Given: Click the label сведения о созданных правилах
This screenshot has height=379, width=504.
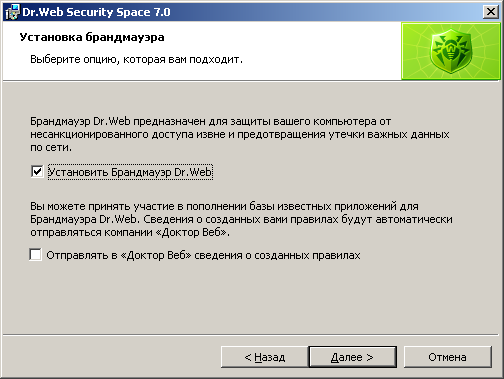Looking at the screenshot, I should [277, 255].
